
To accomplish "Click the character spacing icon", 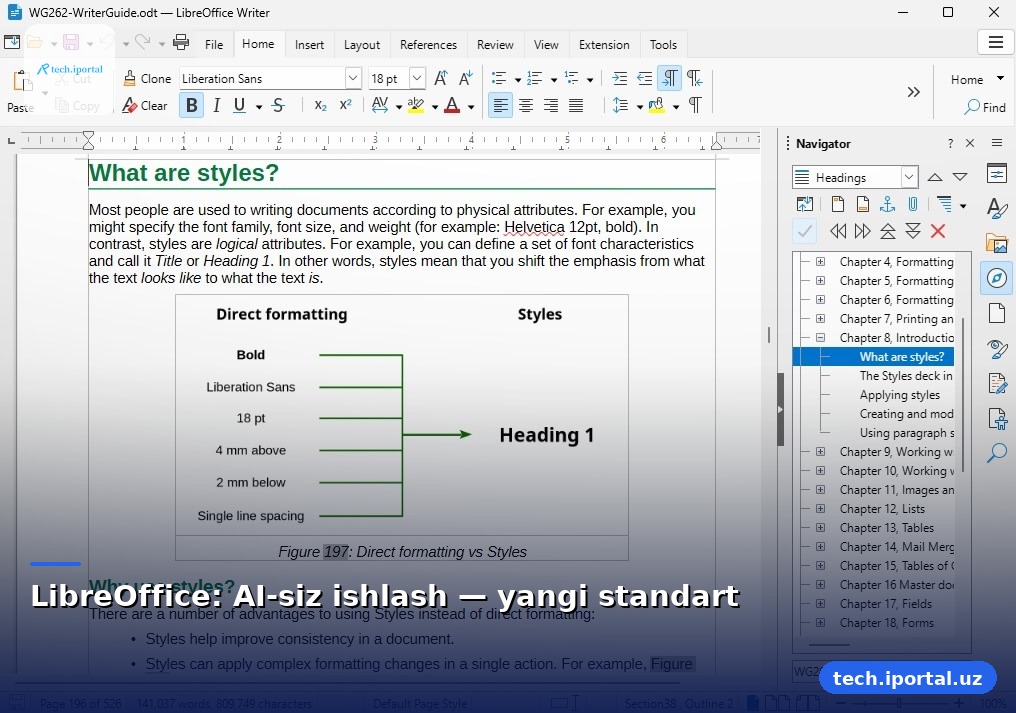I will click(x=380, y=106).
